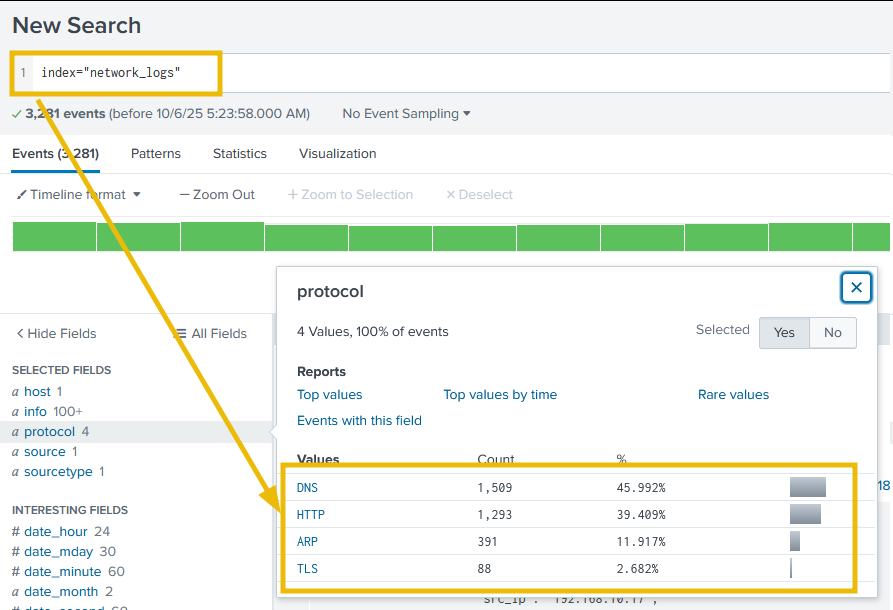The image size is (893, 610).
Task: Open the Rare values report
Action: (733, 395)
